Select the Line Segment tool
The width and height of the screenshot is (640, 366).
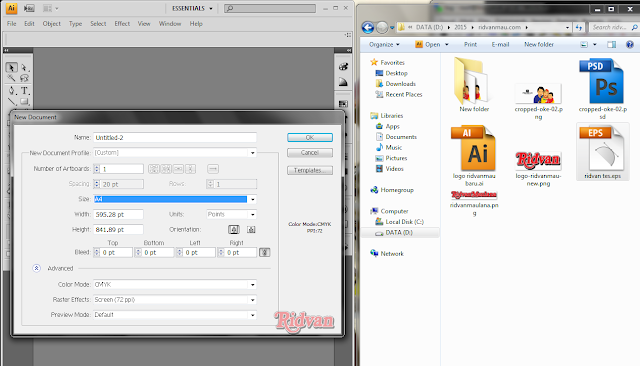pos(11,102)
